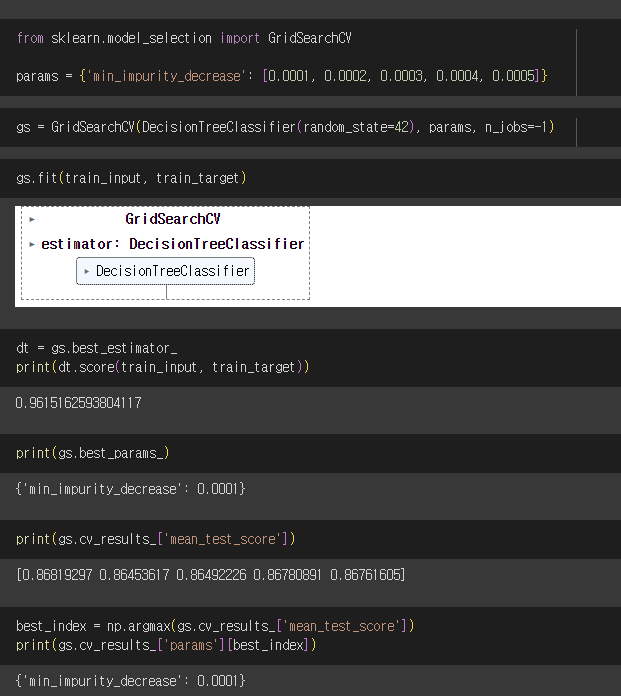Click the random_state=42 argument
This screenshot has width=621, height=696.
click(356, 127)
